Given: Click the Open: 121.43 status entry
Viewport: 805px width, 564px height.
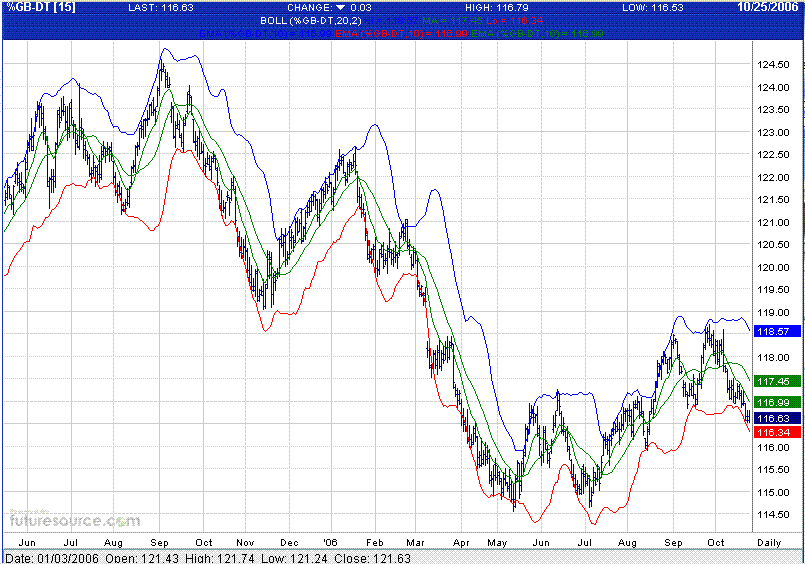Looking at the screenshot, I should pos(142,558).
